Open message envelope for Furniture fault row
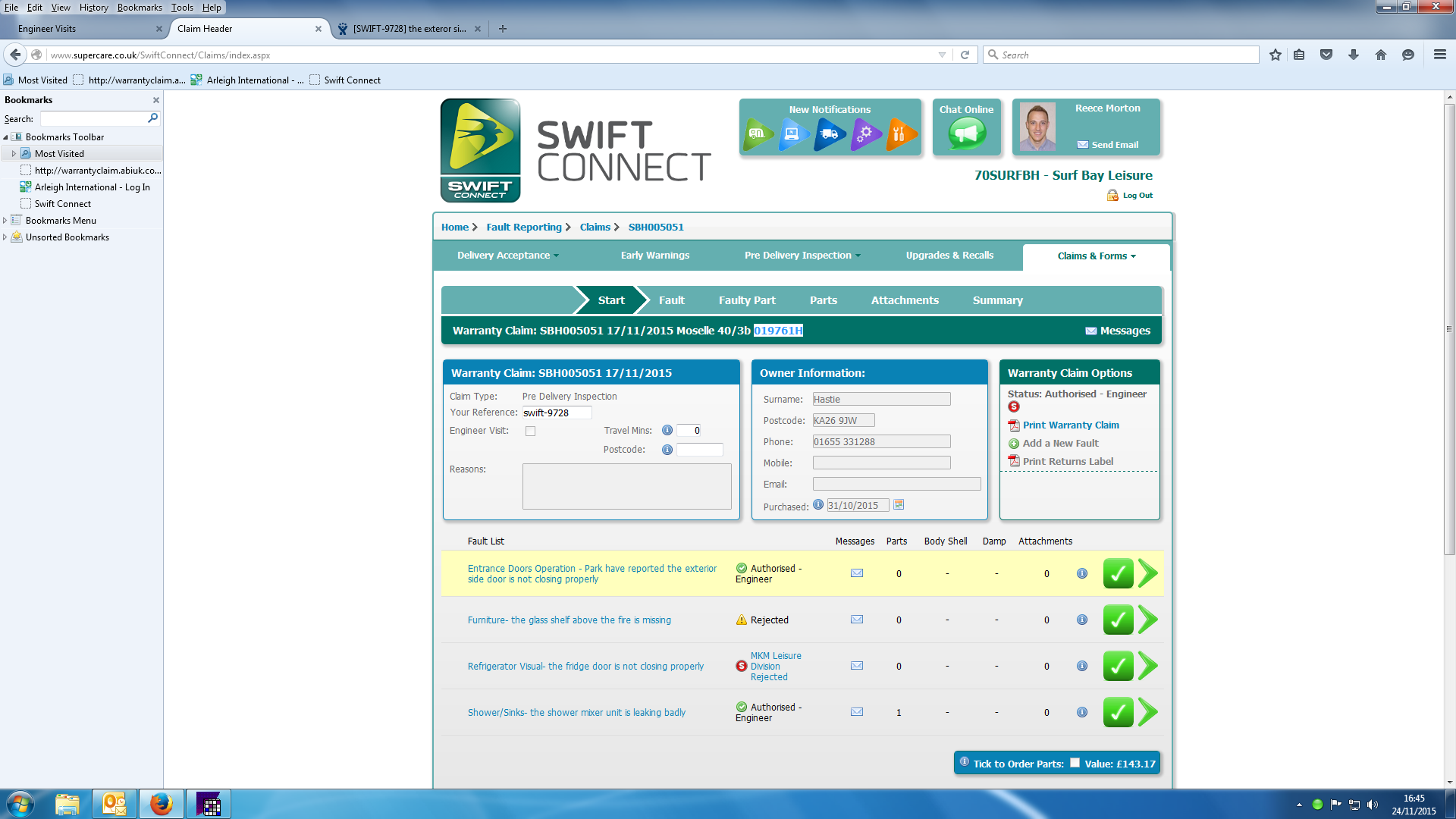Viewport: 1456px width, 819px height. pos(857,620)
